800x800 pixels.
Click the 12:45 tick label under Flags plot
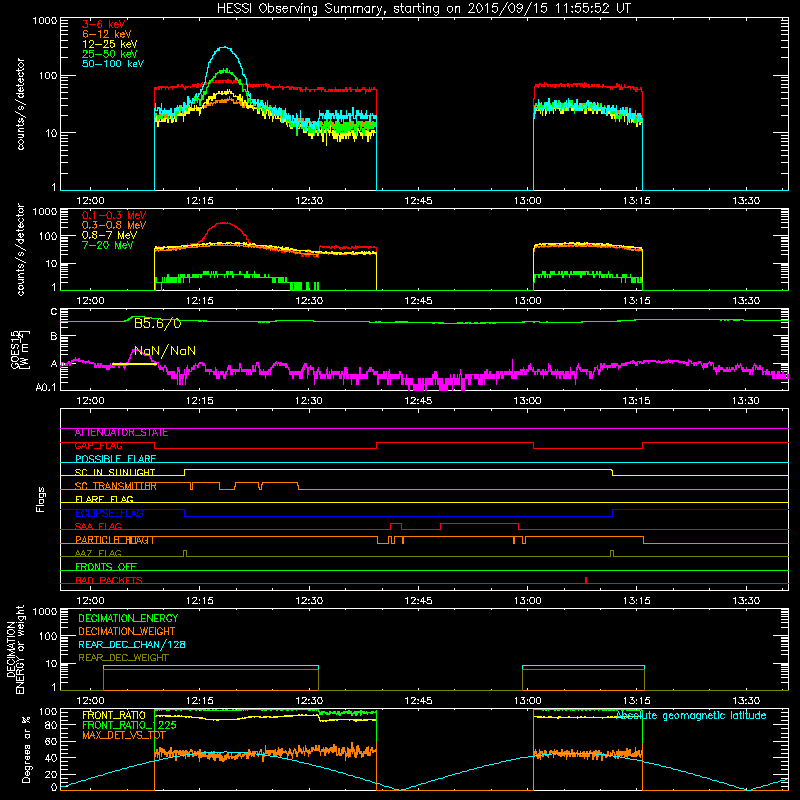click(418, 601)
